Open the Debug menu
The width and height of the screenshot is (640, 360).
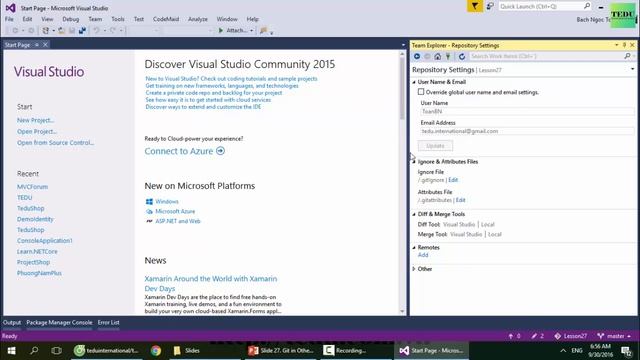tap(71, 19)
